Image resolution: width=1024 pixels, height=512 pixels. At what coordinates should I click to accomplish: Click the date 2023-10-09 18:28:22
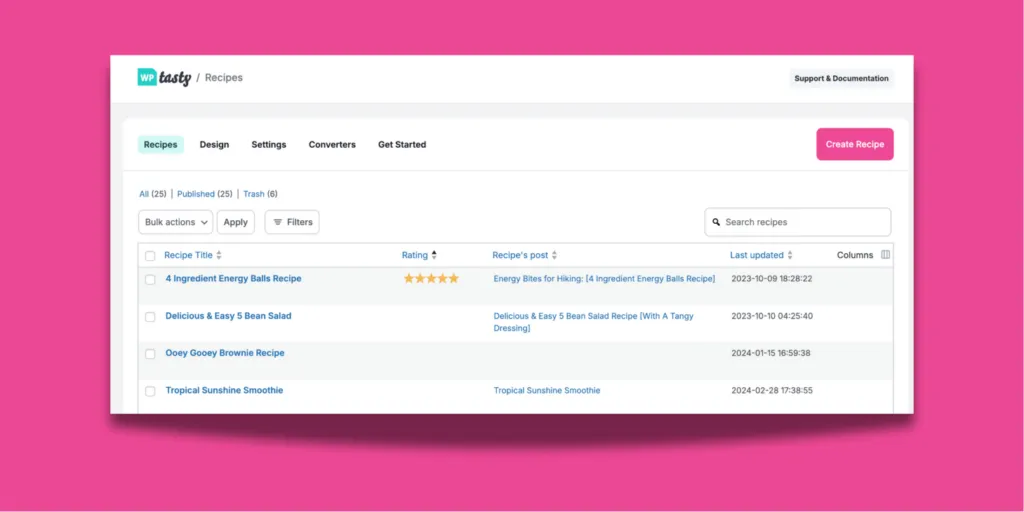click(x=772, y=279)
